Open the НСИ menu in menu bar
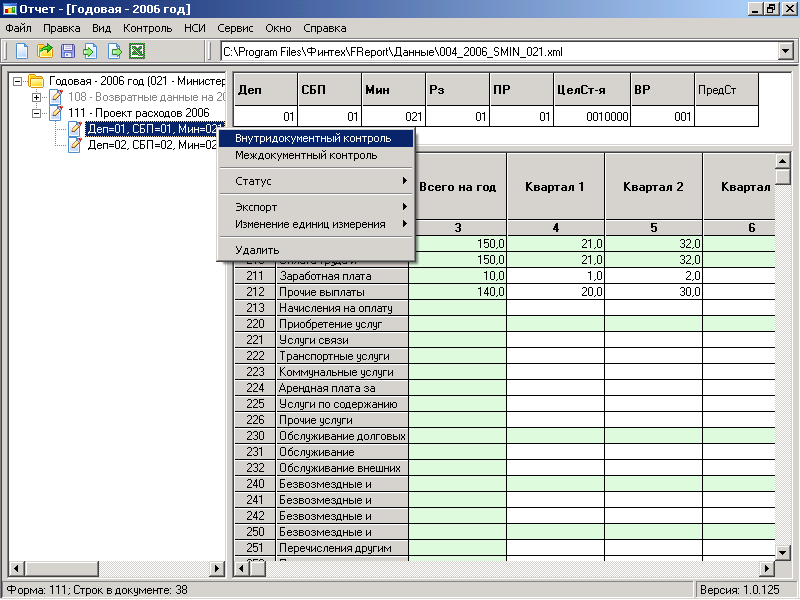The height and width of the screenshot is (600, 800). pos(195,29)
